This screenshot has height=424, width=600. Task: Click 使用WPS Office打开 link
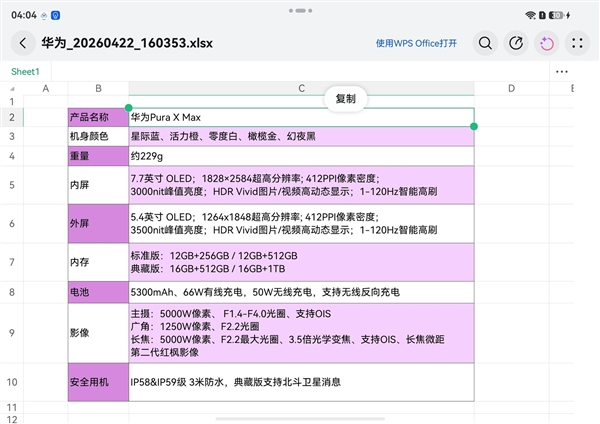[x=416, y=44]
